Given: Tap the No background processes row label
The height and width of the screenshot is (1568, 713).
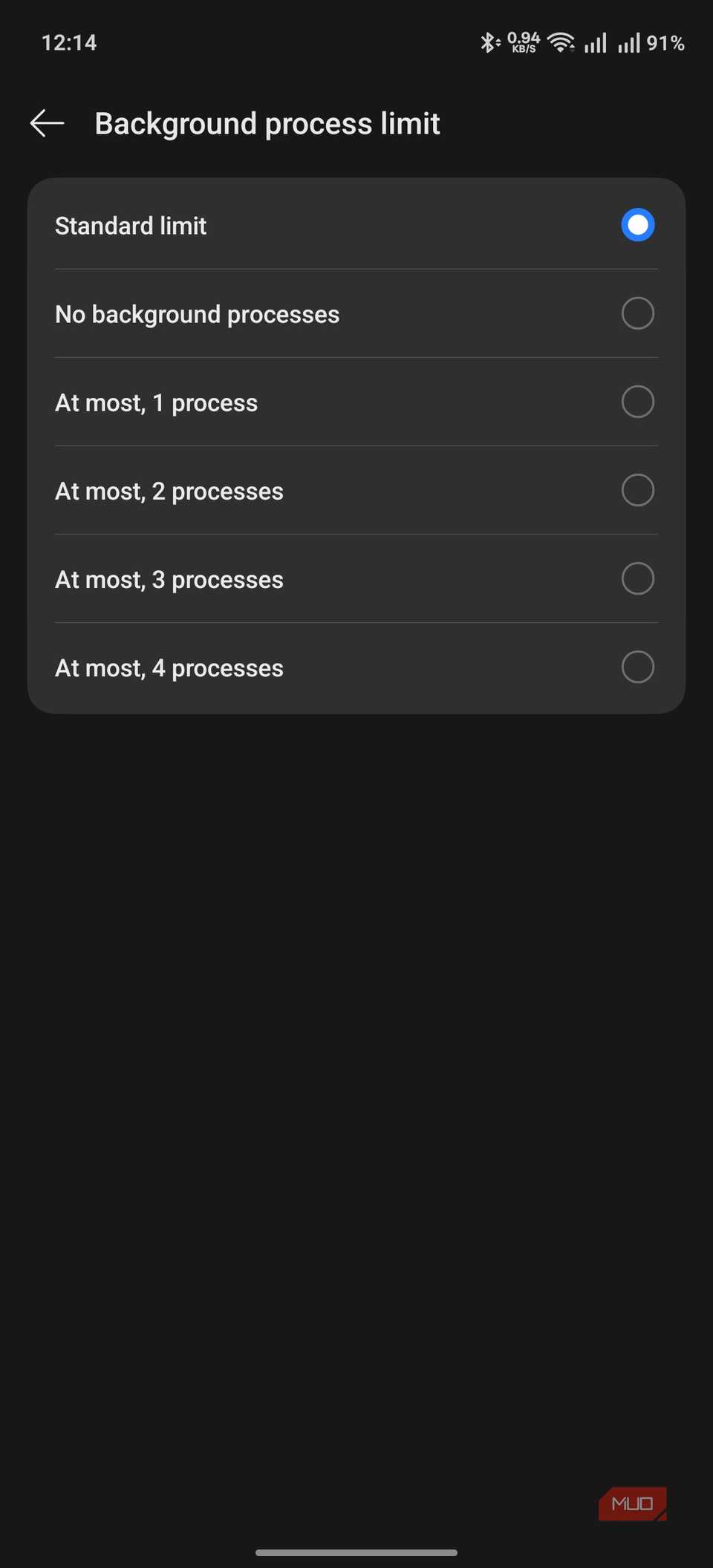Looking at the screenshot, I should [197, 313].
